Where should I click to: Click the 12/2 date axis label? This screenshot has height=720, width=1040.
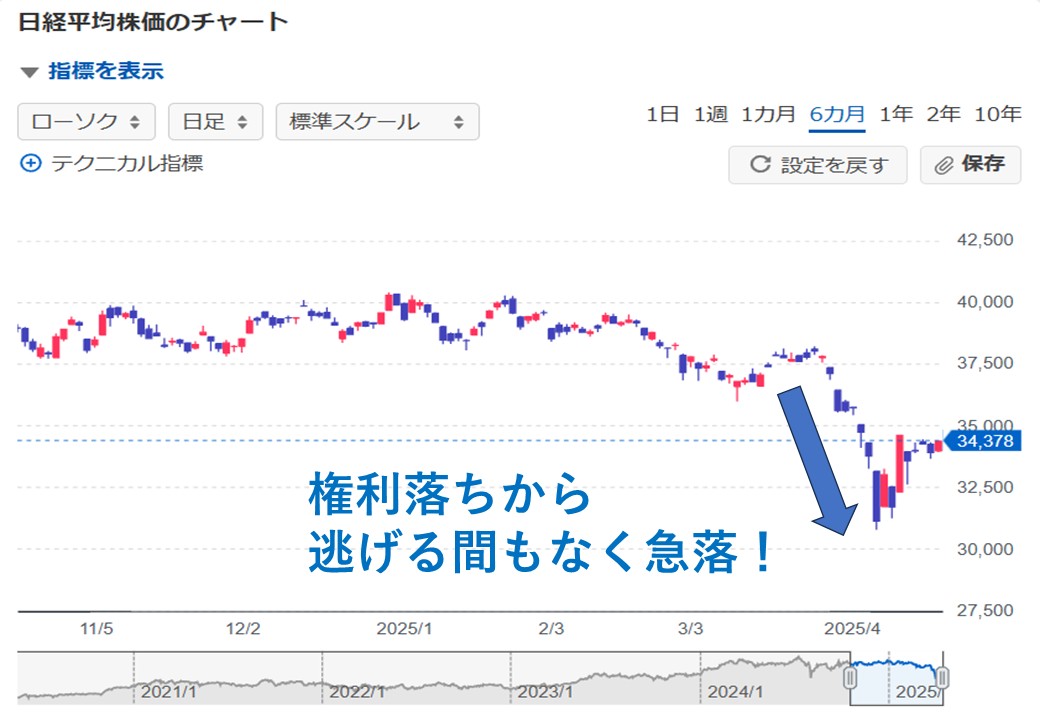point(243,629)
